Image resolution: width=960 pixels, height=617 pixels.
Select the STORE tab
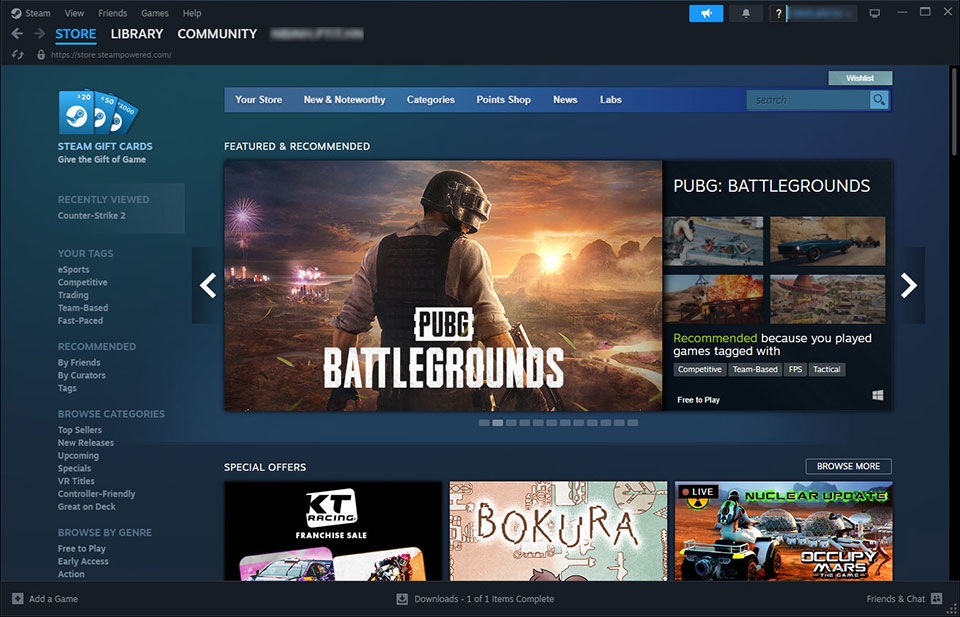click(x=76, y=34)
